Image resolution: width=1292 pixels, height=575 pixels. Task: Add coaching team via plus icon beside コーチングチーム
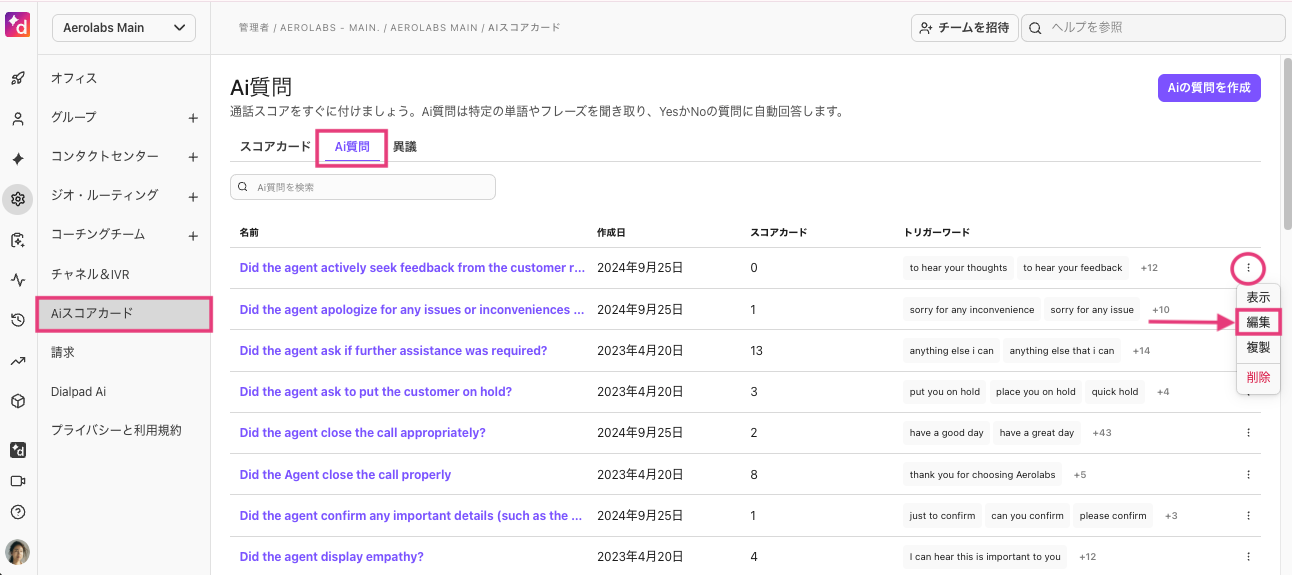pos(193,236)
